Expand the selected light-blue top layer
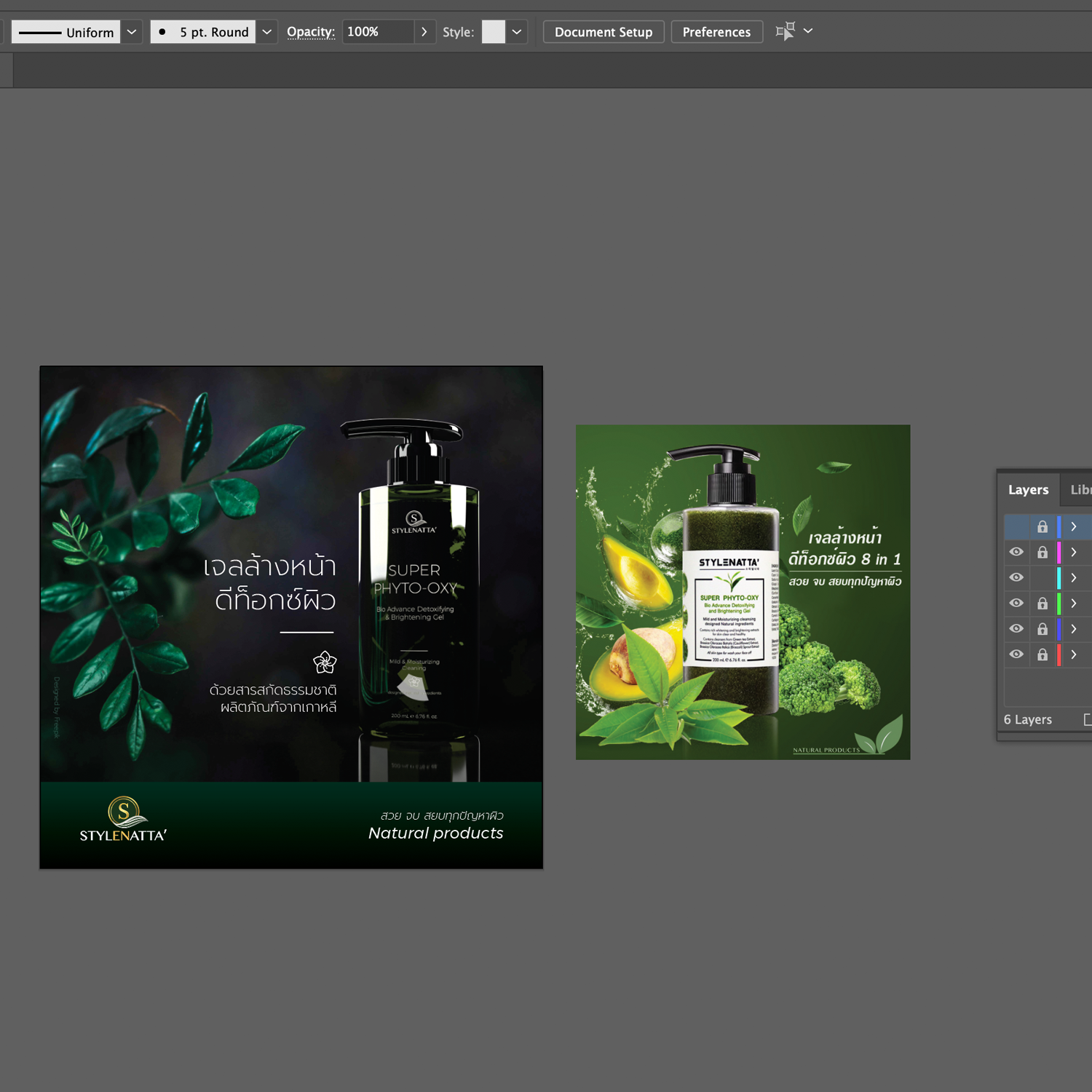 pyautogui.click(x=1074, y=526)
